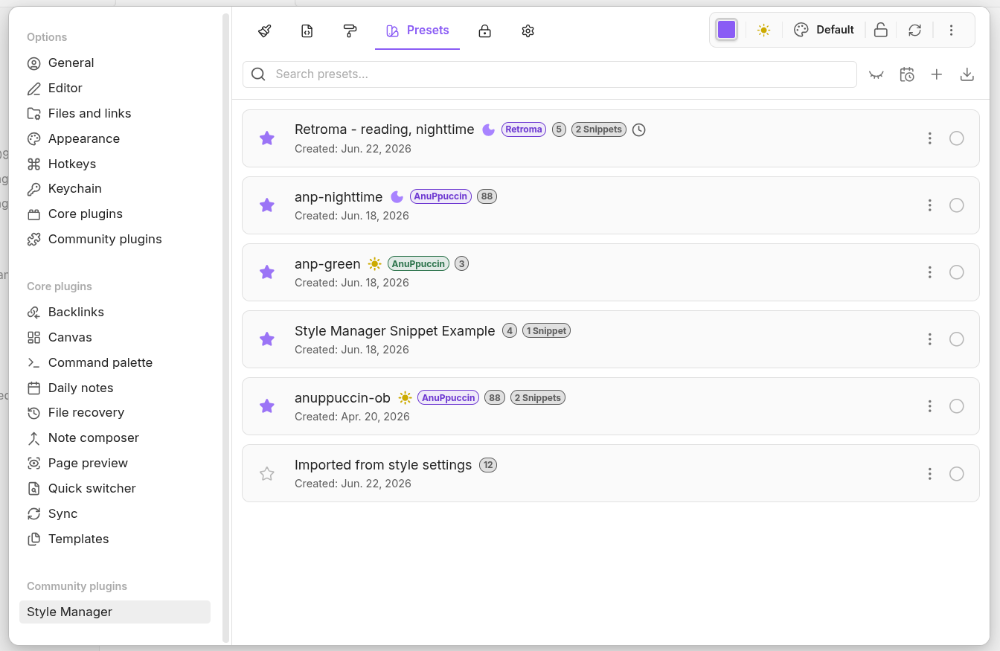
Task: Click the Retroma theme badge
Action: tap(524, 129)
